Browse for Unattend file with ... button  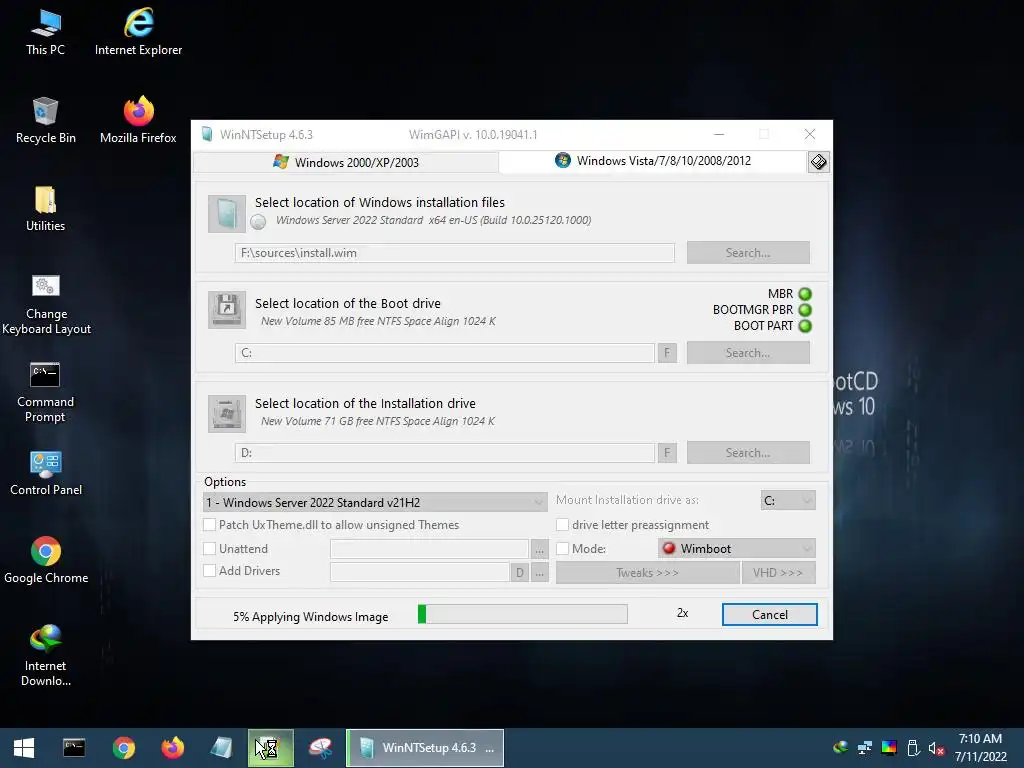(x=539, y=550)
